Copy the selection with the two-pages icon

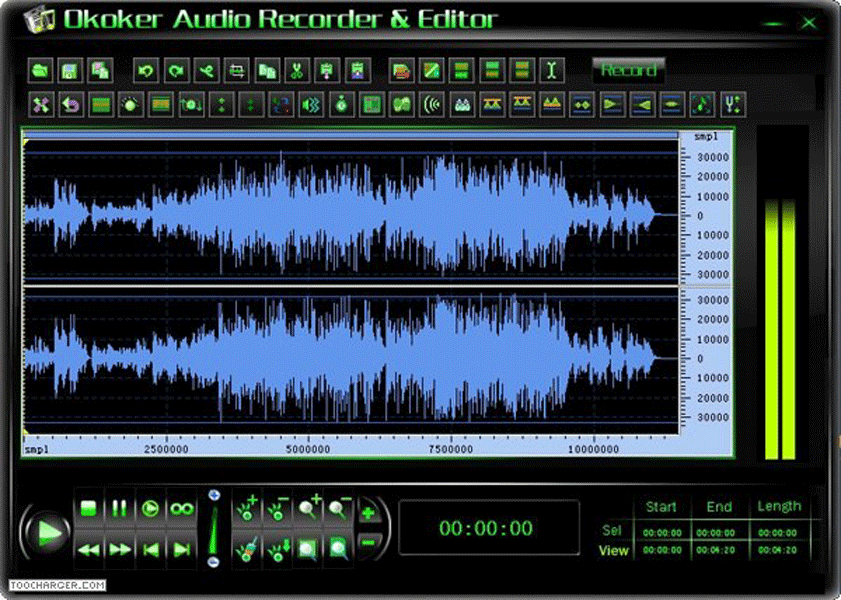[x=267, y=71]
